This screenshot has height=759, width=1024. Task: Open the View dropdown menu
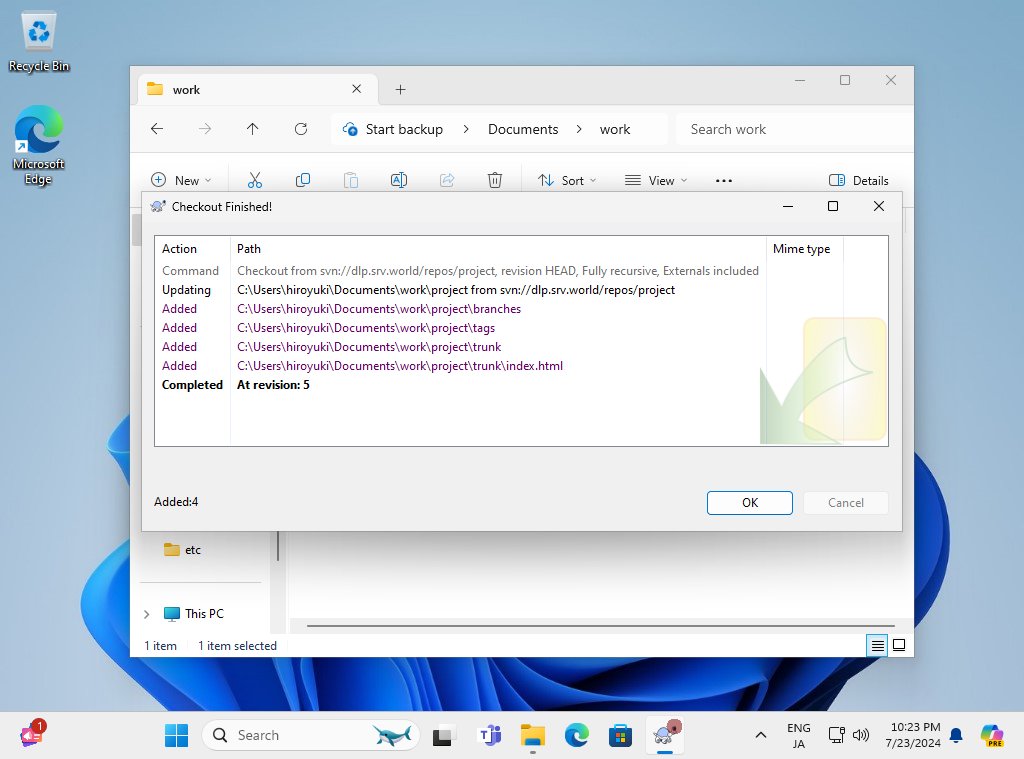[656, 180]
